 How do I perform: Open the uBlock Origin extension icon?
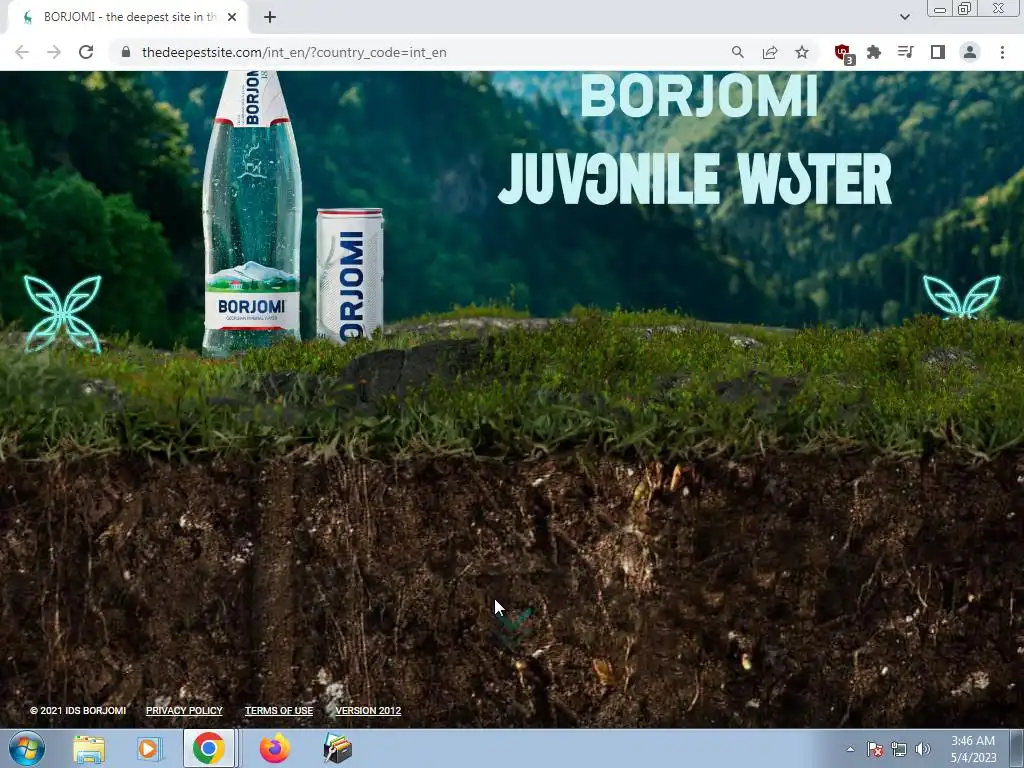(x=844, y=54)
